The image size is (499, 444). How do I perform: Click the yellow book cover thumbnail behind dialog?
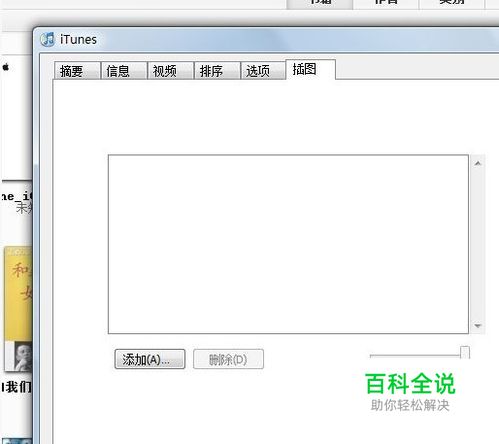pos(18,309)
